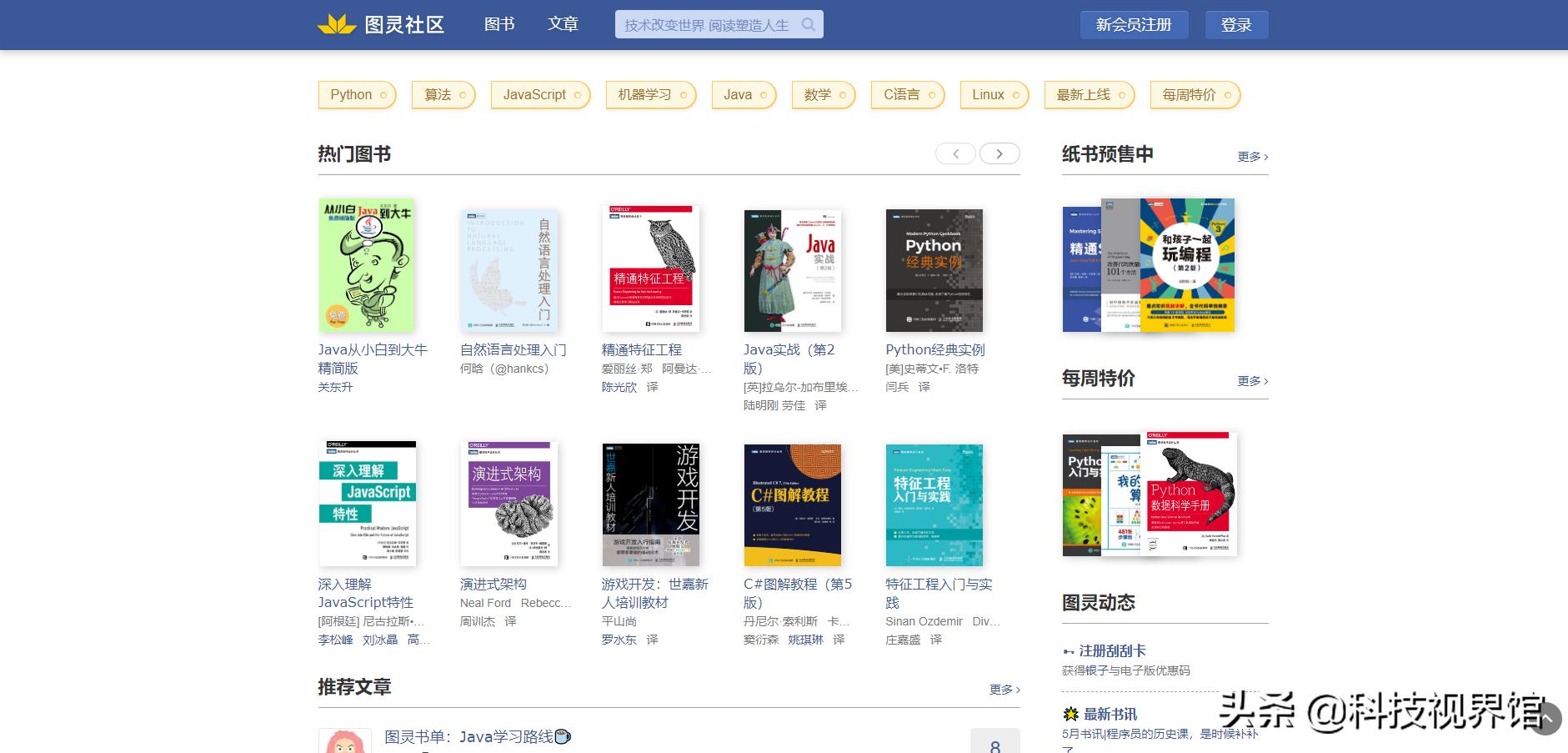Click 特征工程入门与实践 title link
Image resolution: width=1568 pixels, height=753 pixels.
(x=939, y=593)
